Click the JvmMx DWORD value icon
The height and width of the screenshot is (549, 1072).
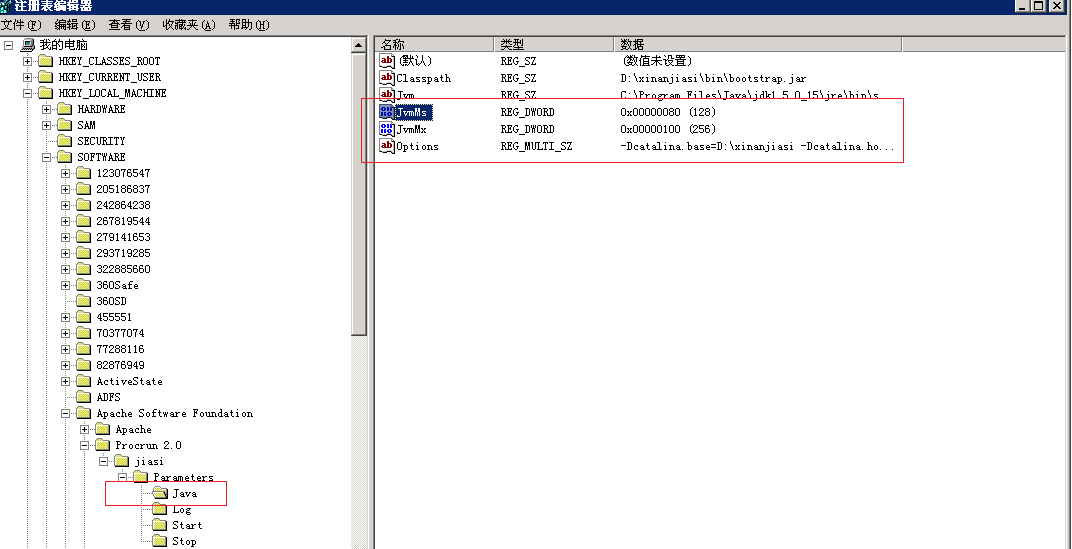coord(387,129)
